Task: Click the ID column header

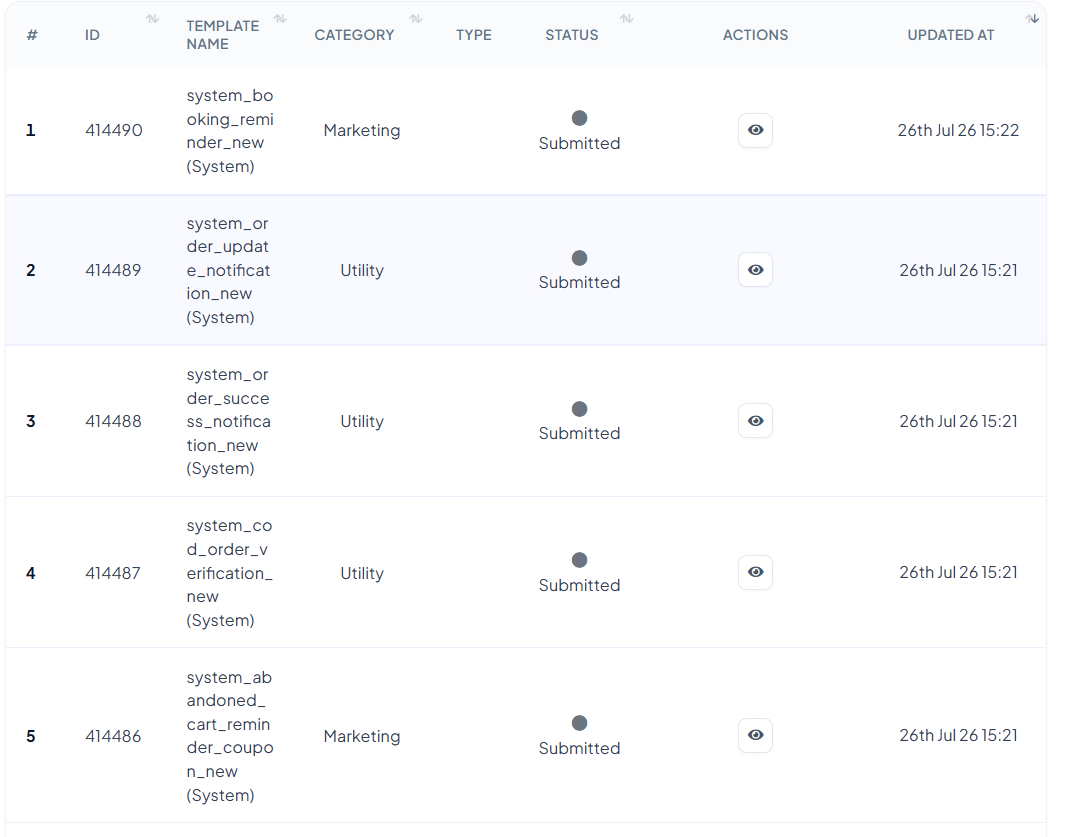Action: pos(92,35)
